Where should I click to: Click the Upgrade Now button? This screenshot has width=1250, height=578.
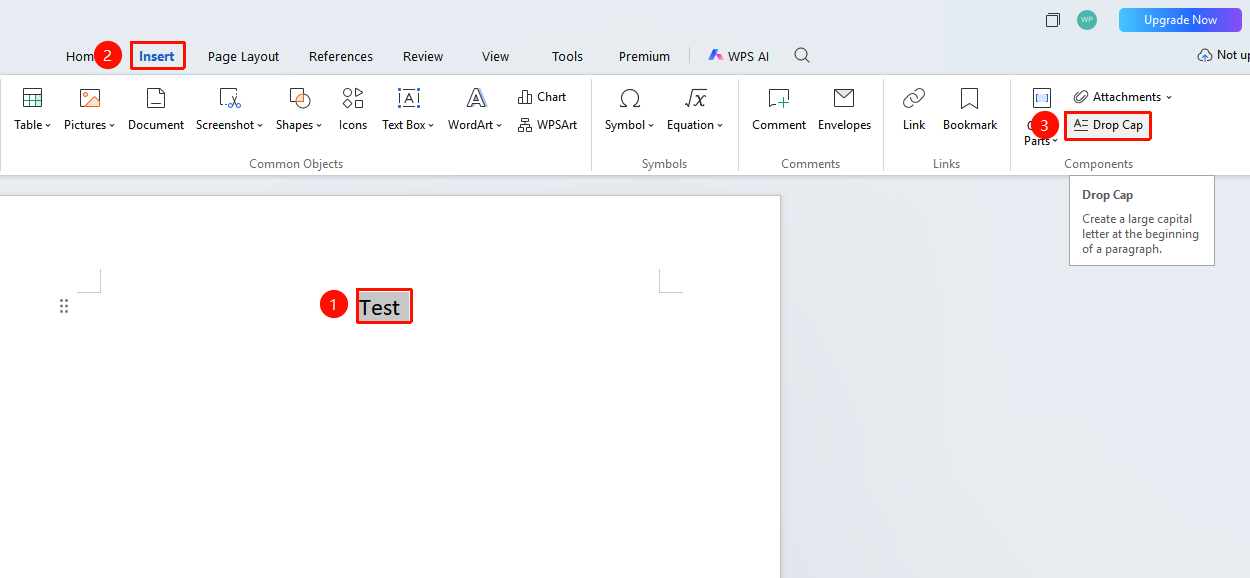point(1180,20)
